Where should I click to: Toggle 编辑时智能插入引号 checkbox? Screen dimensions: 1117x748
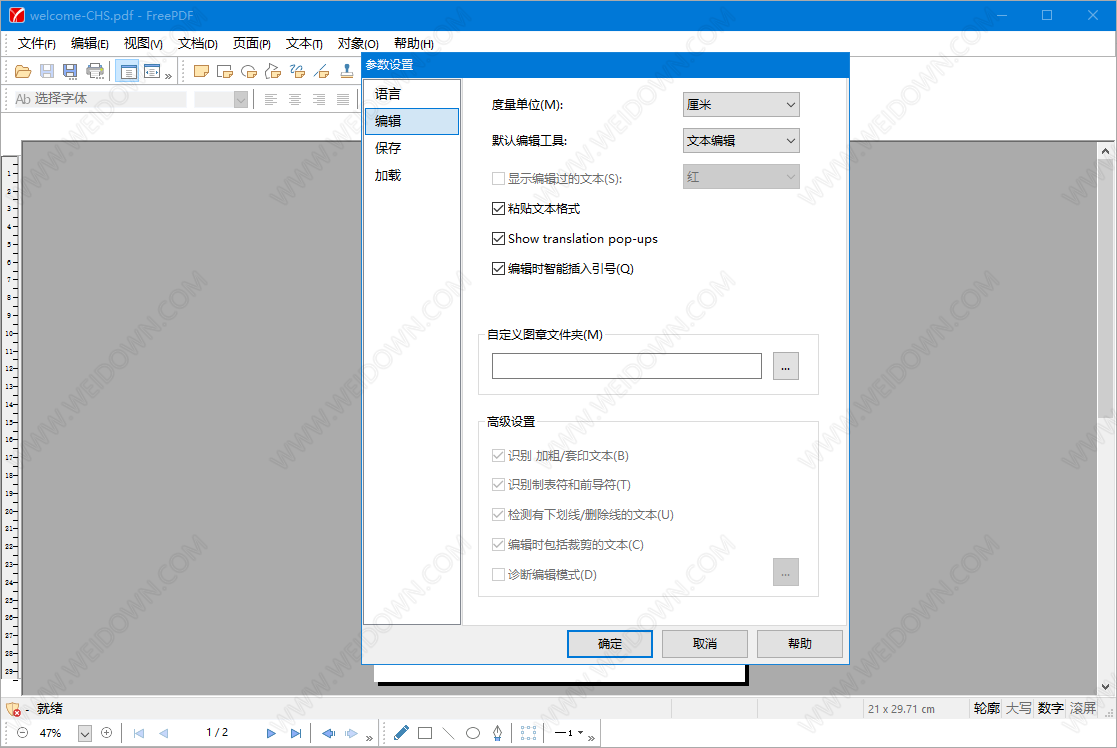coord(499,269)
